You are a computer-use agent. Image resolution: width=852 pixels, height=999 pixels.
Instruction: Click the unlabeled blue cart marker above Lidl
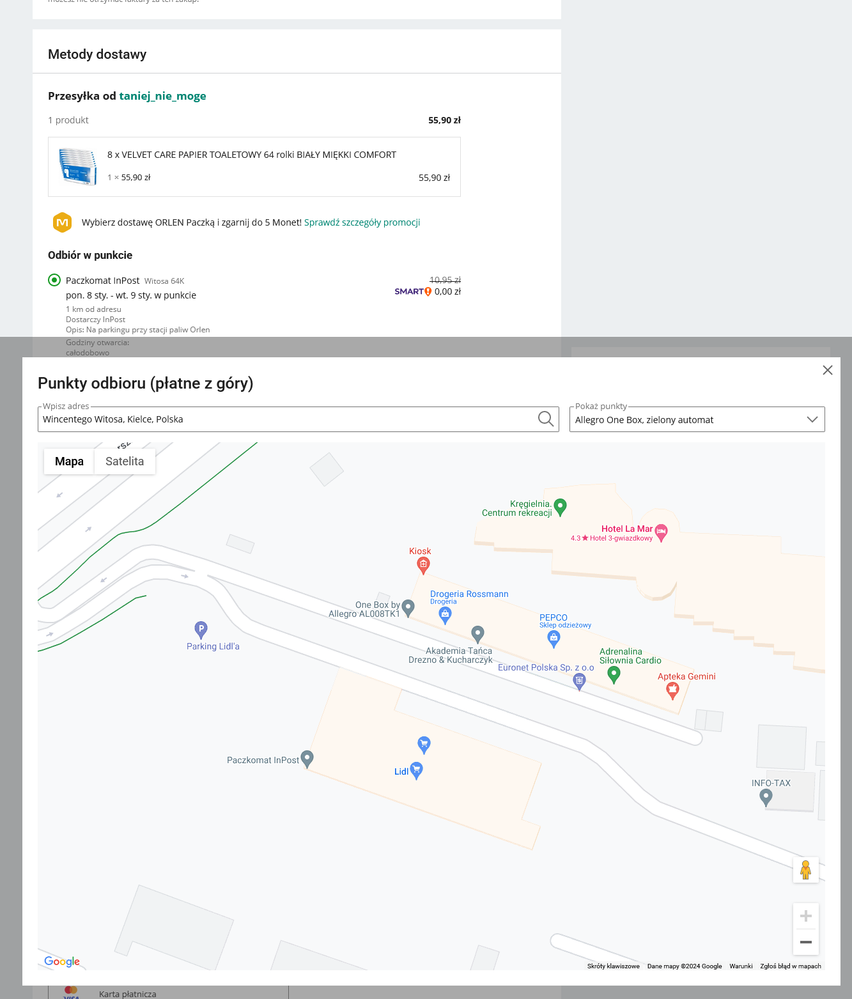pyautogui.click(x=424, y=744)
